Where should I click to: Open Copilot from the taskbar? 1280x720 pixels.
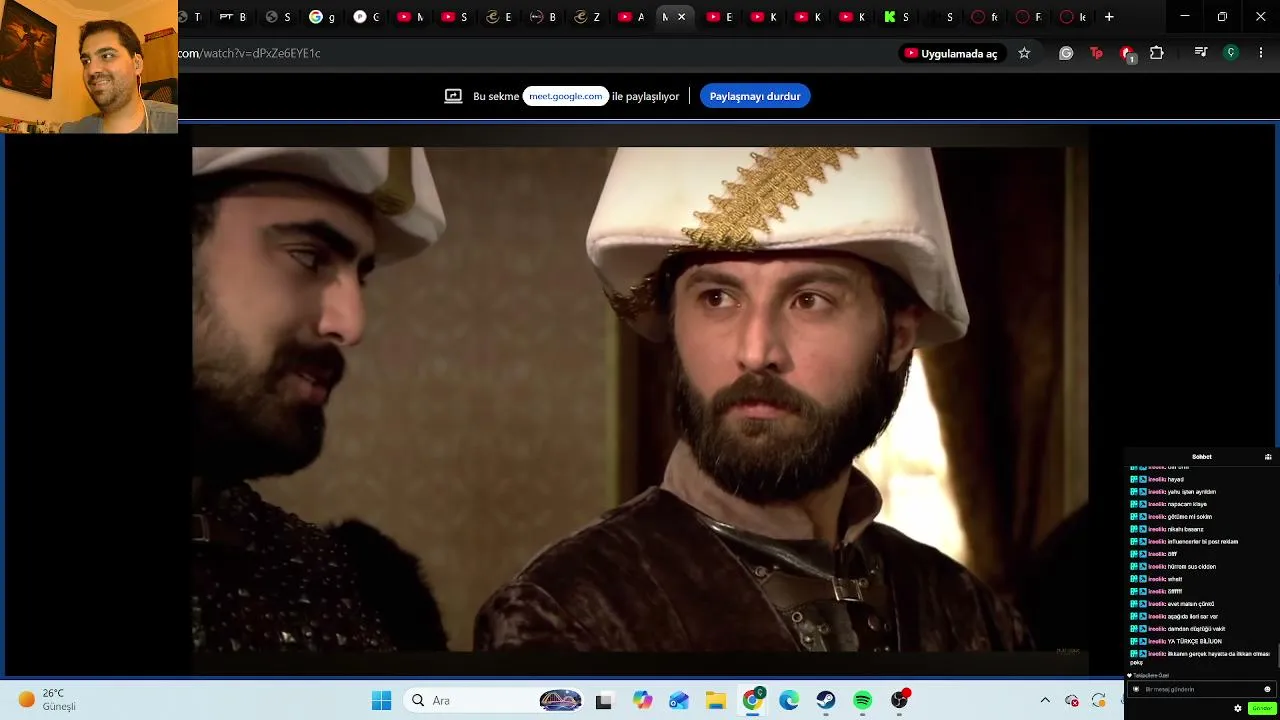642,701
